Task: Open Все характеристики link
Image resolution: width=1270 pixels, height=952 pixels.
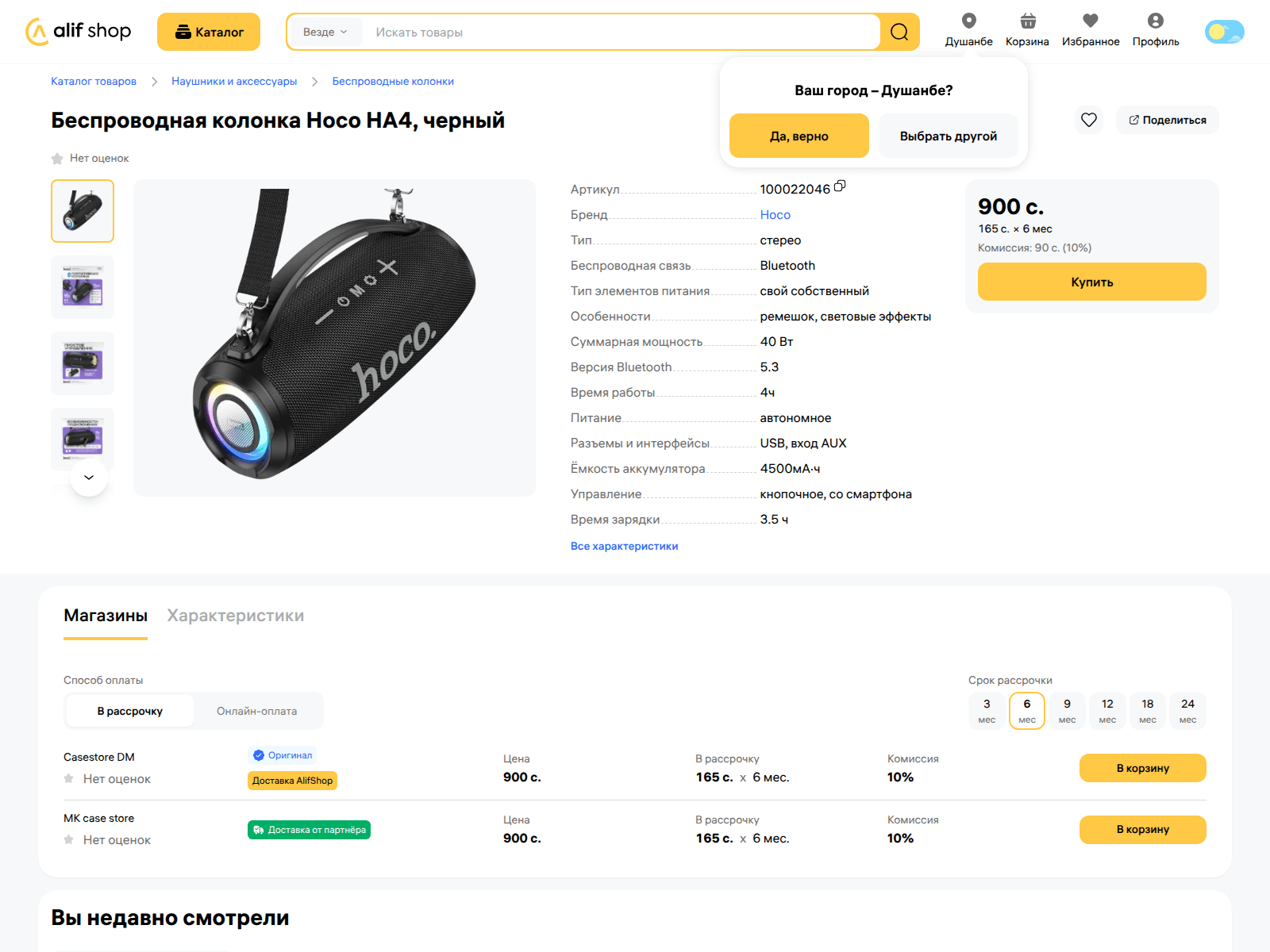Action: (624, 546)
